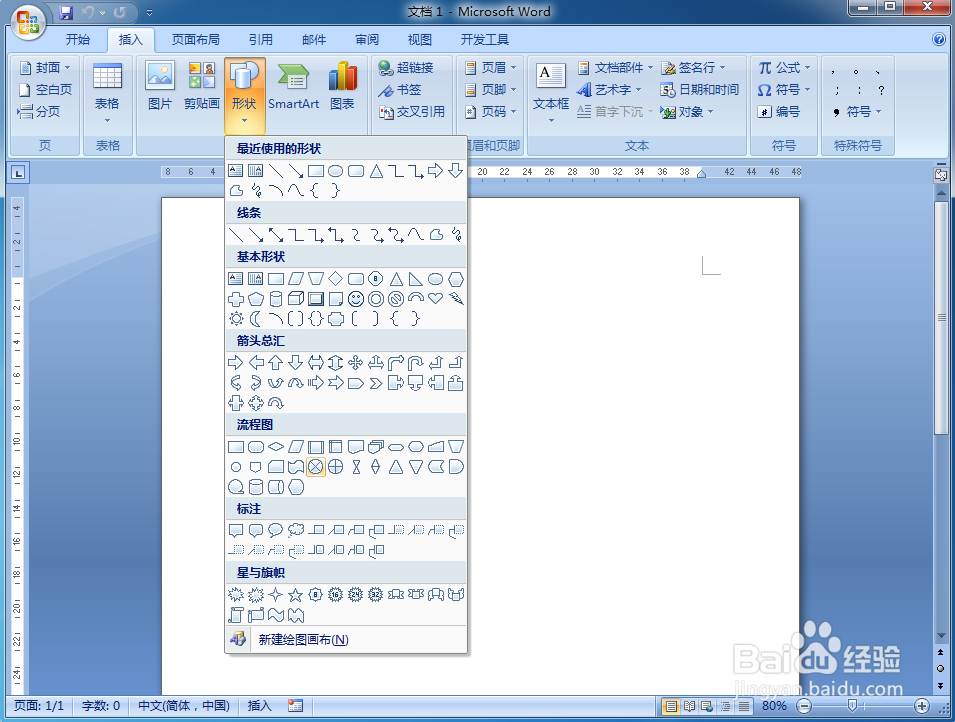955x722 pixels.
Task: Customize Quick Access Toolbar dropdown arrow
Action: (149, 12)
